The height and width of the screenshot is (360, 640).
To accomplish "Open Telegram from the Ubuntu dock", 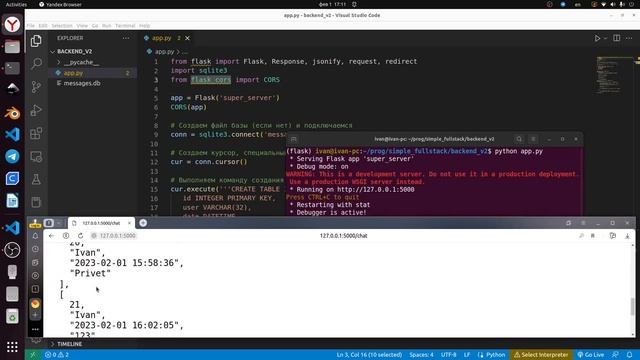I will coord(12,156).
